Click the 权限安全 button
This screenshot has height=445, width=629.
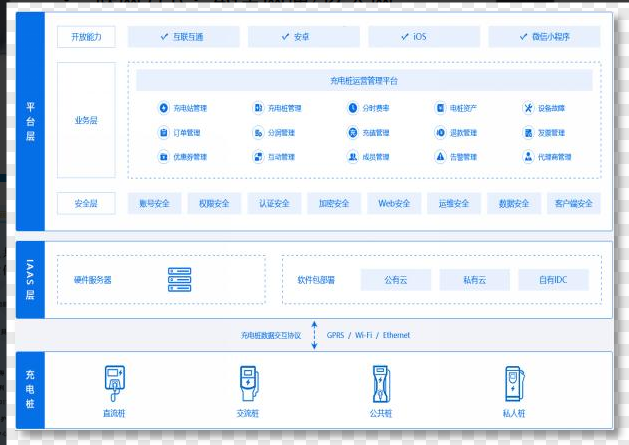click(214, 203)
